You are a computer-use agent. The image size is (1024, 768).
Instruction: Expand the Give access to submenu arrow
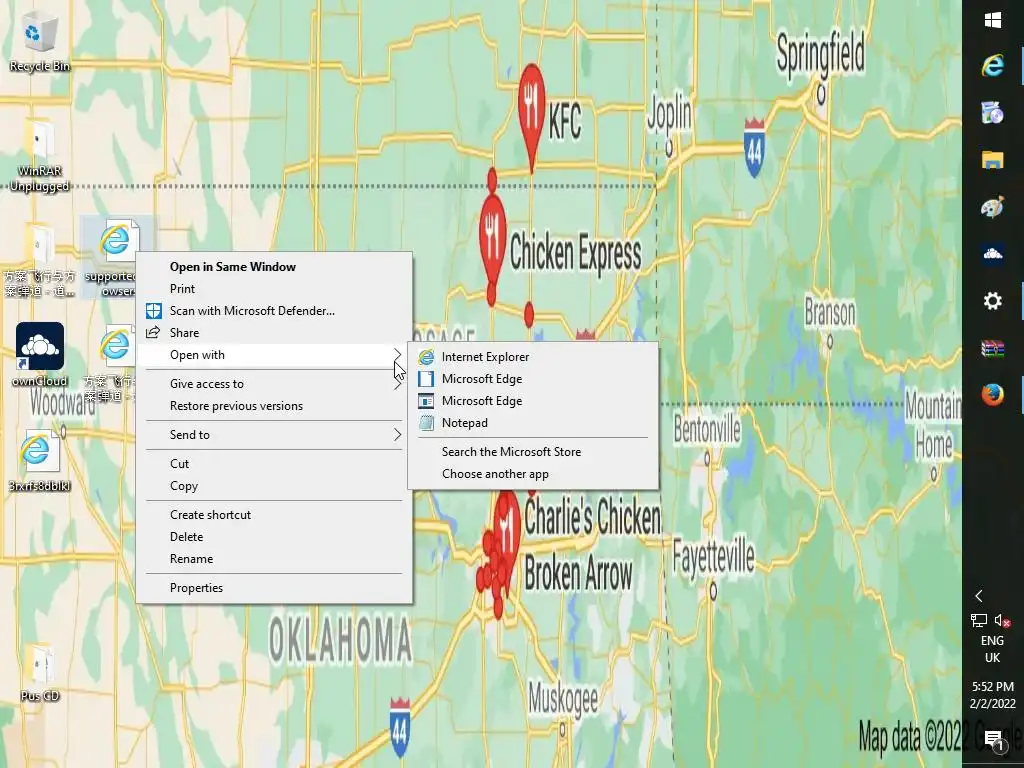pyautogui.click(x=397, y=384)
